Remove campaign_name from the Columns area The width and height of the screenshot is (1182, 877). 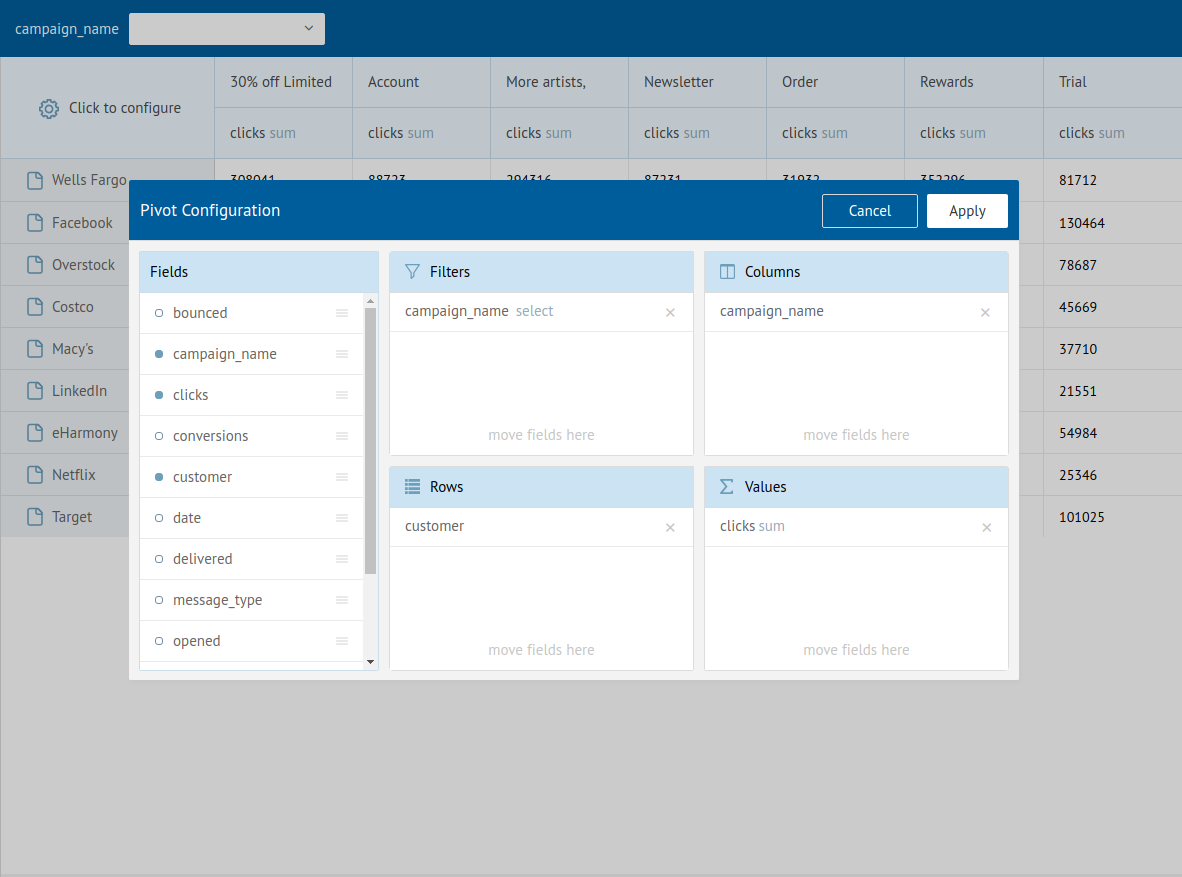(985, 313)
